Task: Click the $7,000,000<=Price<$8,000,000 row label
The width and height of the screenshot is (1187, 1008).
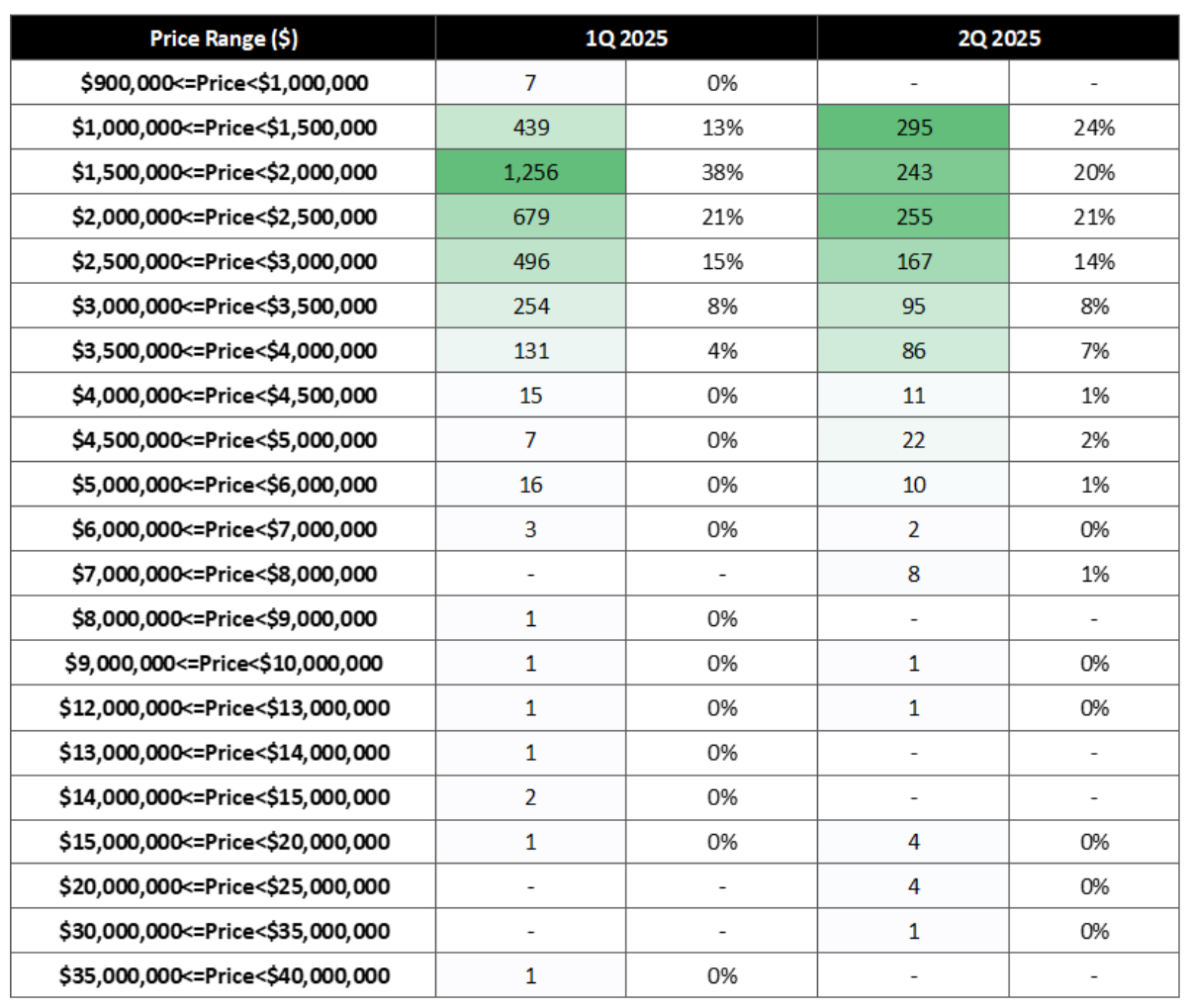Action: point(224,574)
